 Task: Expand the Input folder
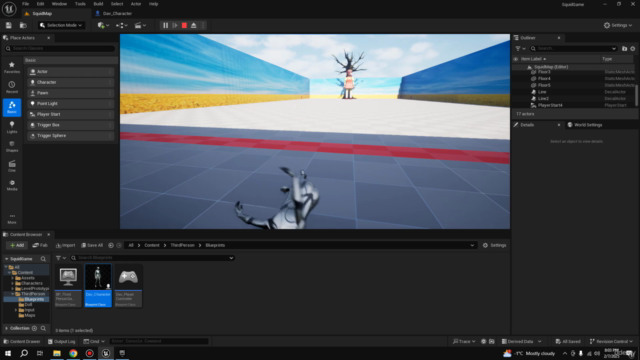tap(16, 310)
